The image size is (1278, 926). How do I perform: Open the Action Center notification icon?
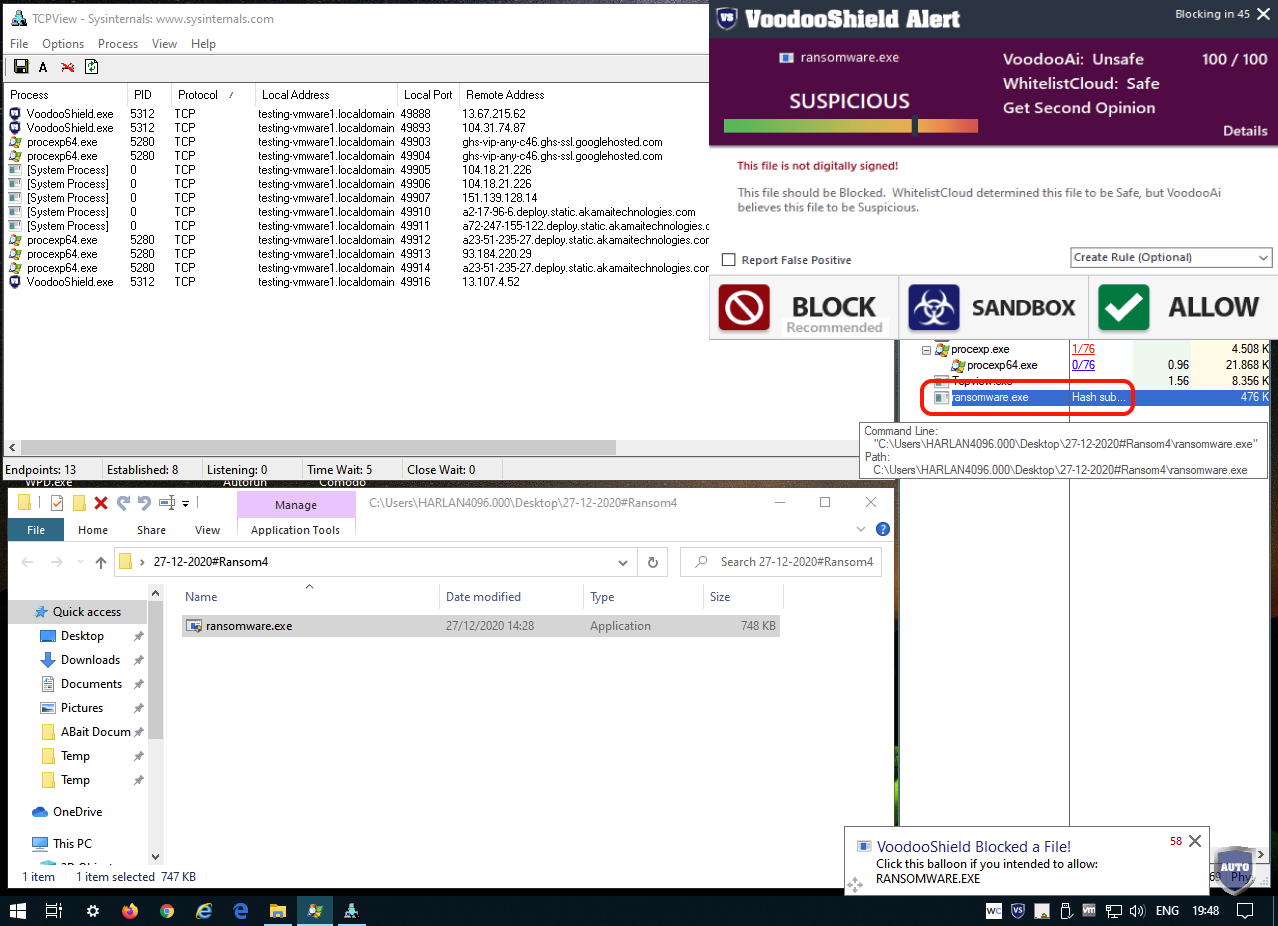coord(1246,911)
